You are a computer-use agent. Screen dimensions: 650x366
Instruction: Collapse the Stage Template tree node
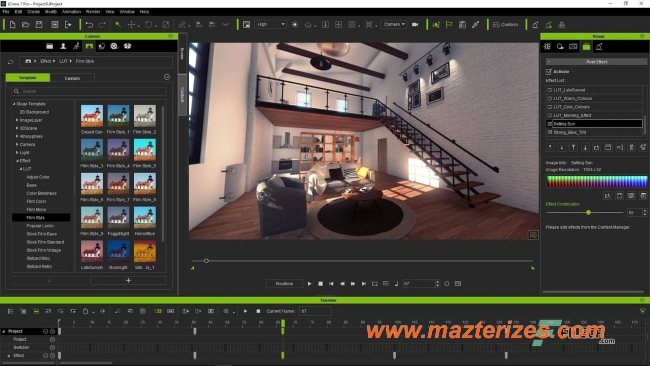(x=14, y=104)
